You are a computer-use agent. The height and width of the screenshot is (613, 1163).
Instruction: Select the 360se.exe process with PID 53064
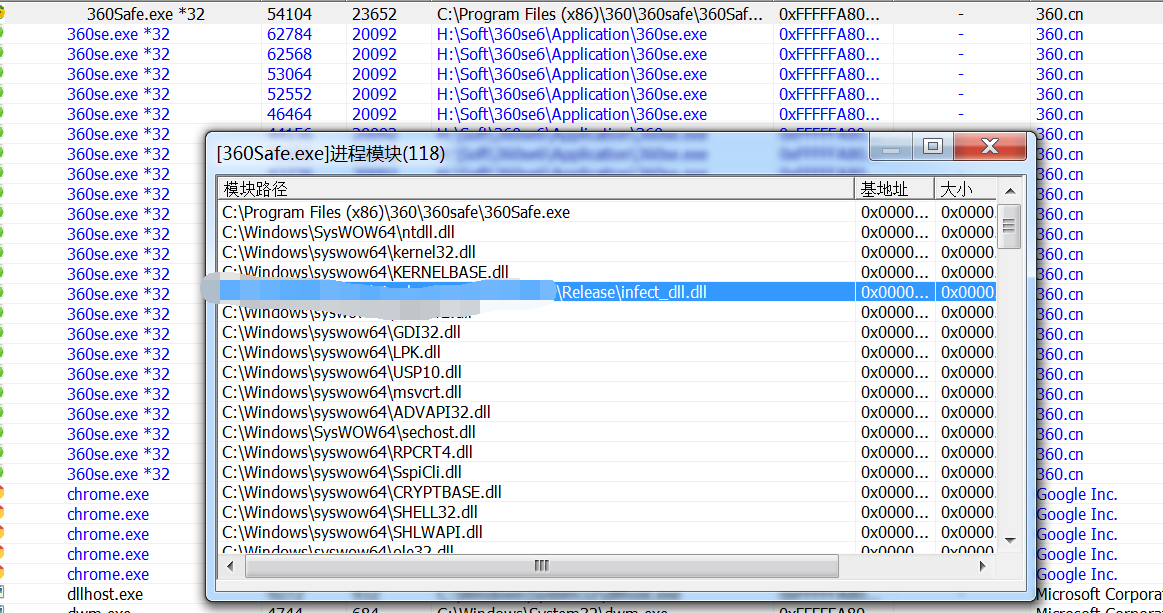pos(118,74)
